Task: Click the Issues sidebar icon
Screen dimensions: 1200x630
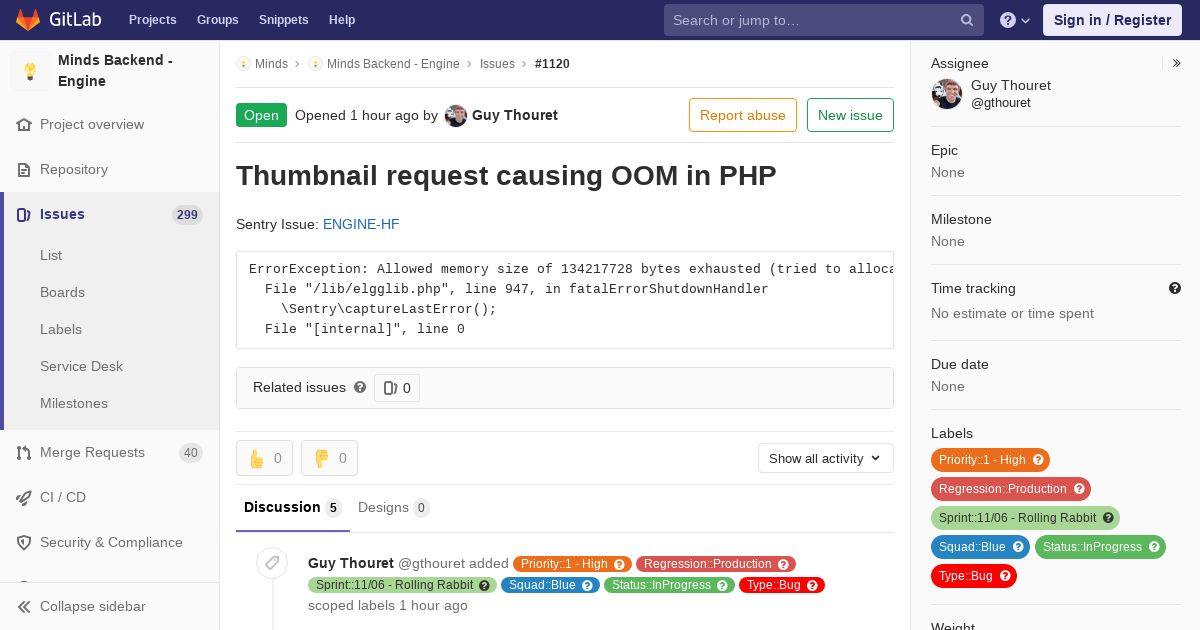Action: pyautogui.click(x=24, y=215)
